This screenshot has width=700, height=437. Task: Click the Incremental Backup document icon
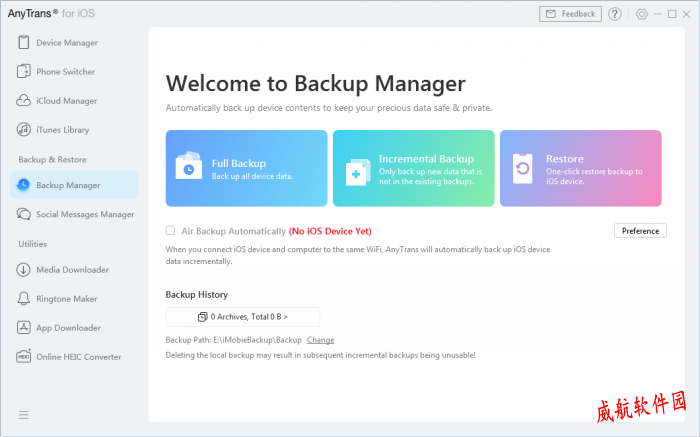click(358, 172)
